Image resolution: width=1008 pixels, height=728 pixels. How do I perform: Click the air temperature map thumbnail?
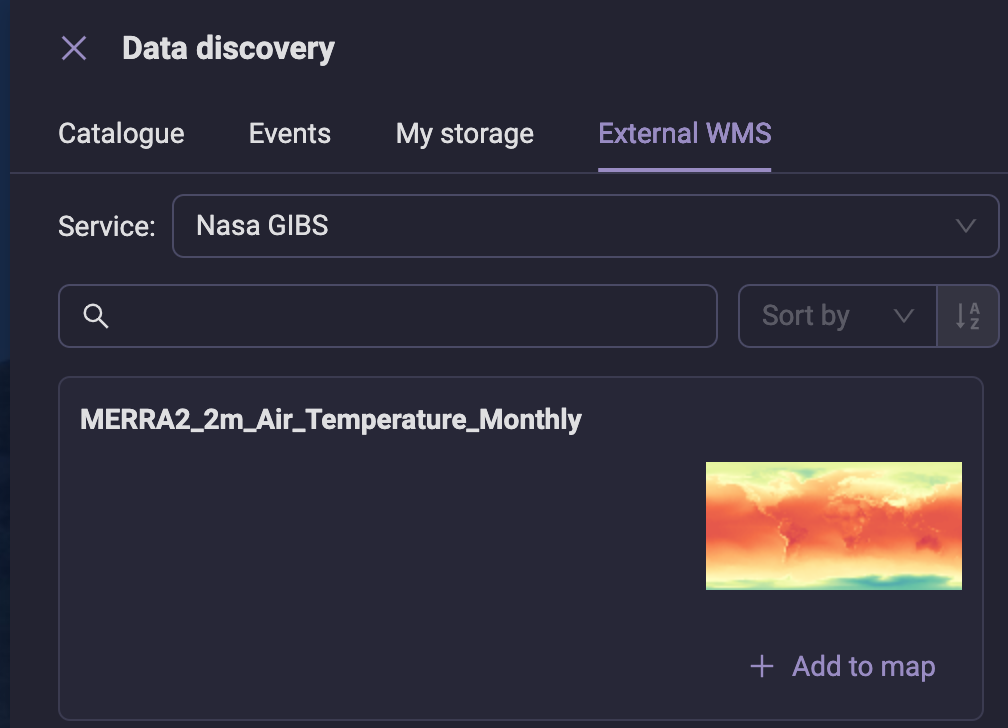pos(834,525)
